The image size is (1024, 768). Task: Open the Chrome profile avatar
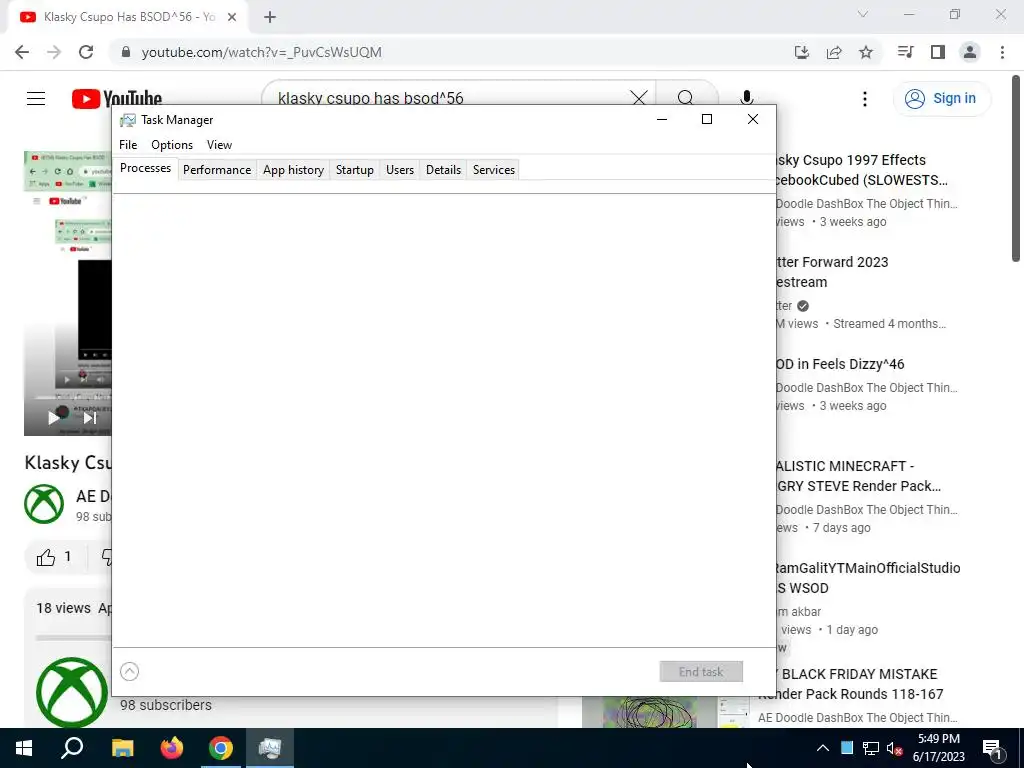(x=970, y=52)
